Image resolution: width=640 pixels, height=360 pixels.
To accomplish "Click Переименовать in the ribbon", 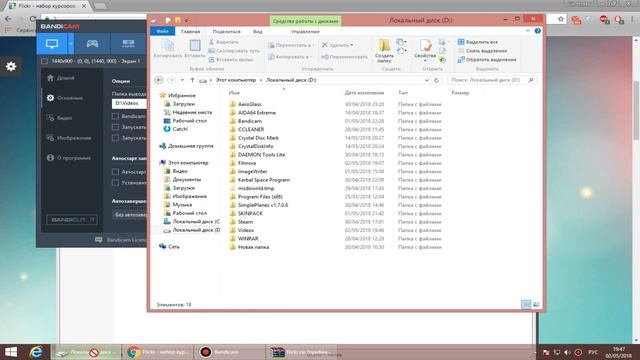I will 344,57.
